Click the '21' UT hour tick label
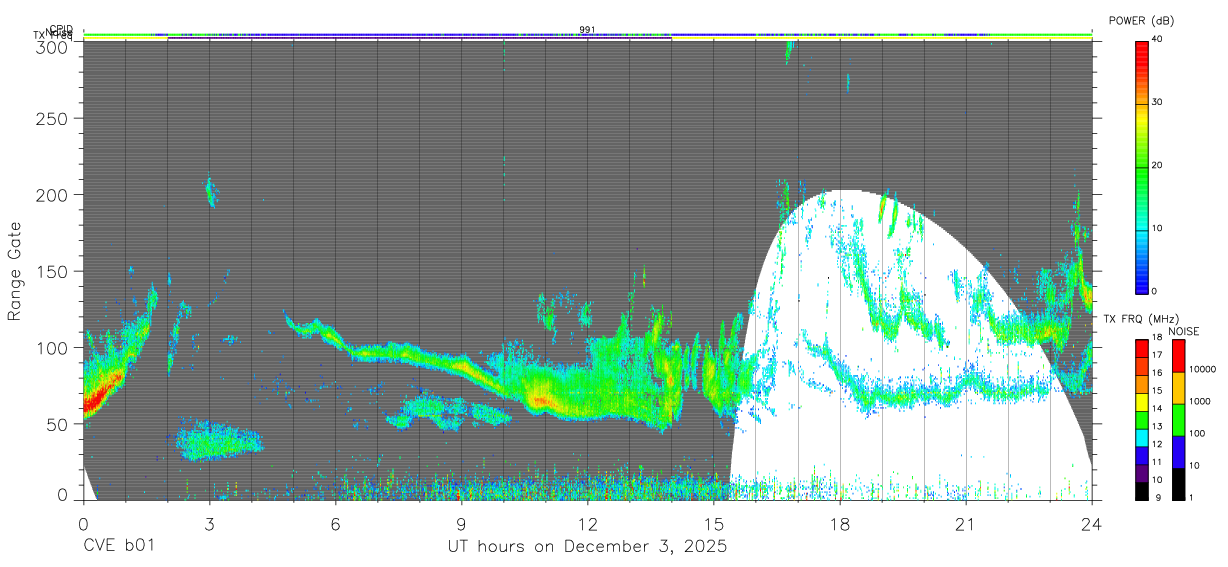 tap(966, 523)
